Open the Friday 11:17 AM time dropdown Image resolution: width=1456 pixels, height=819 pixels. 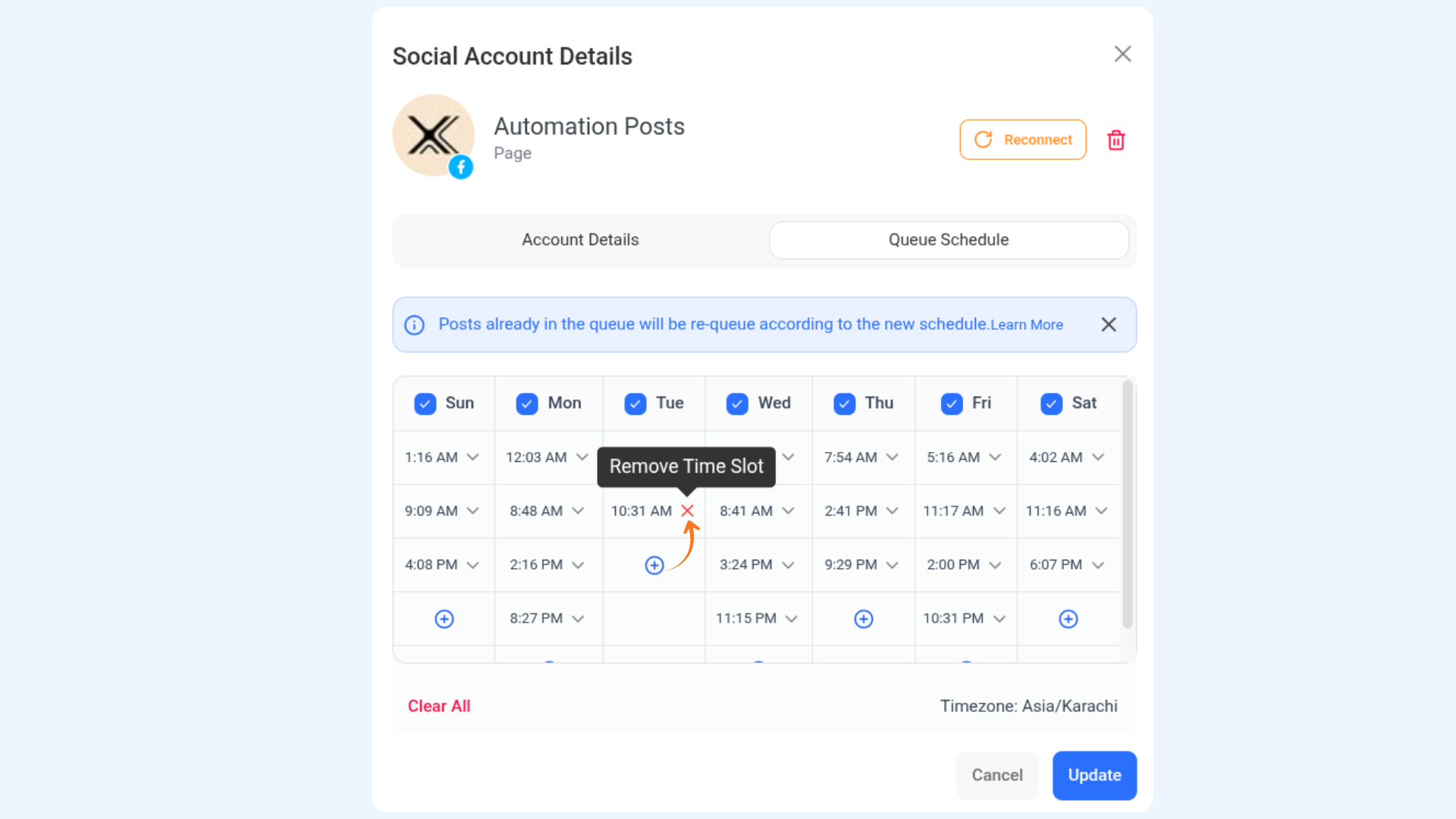tap(999, 511)
